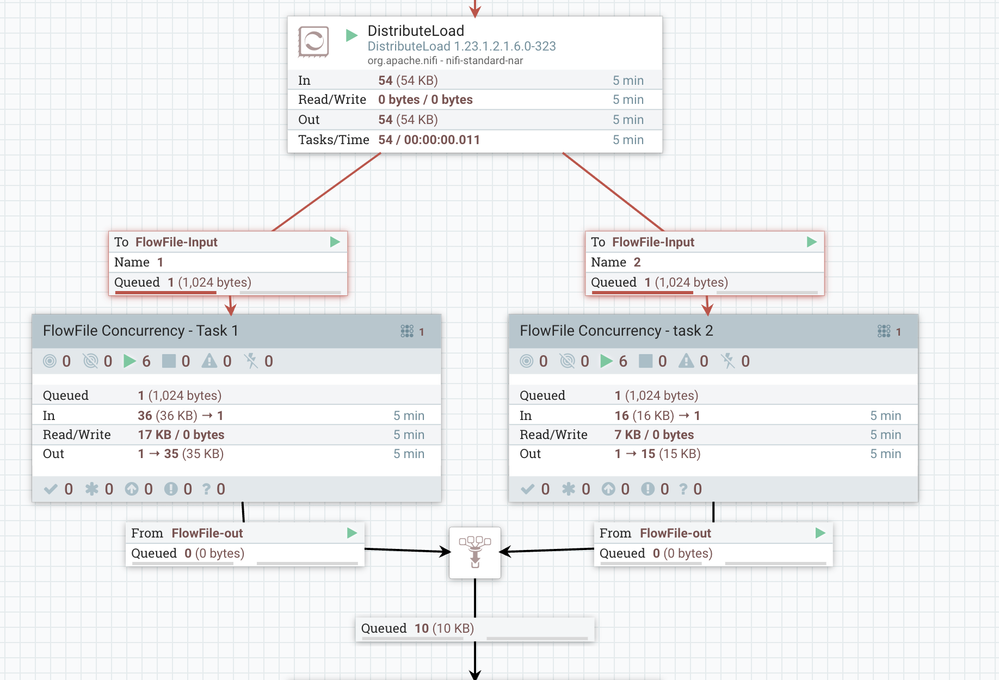Viewport: 999px width, 680px height.
Task: Select the FlowFile Concurrency - task 2 group title
Action: click(616, 331)
